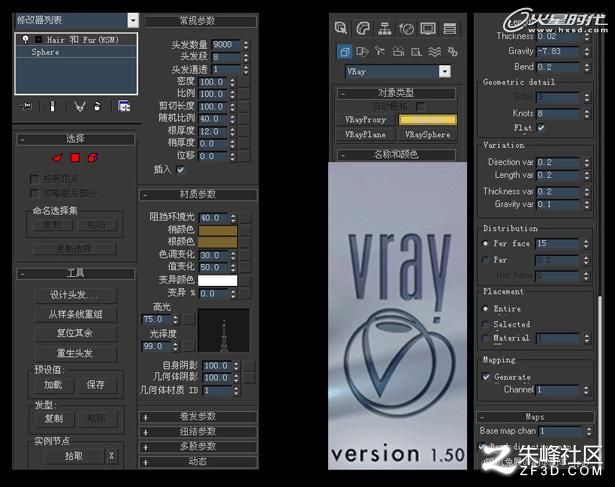
Task: Select the Space Warps category icon
Action: (x=435, y=52)
